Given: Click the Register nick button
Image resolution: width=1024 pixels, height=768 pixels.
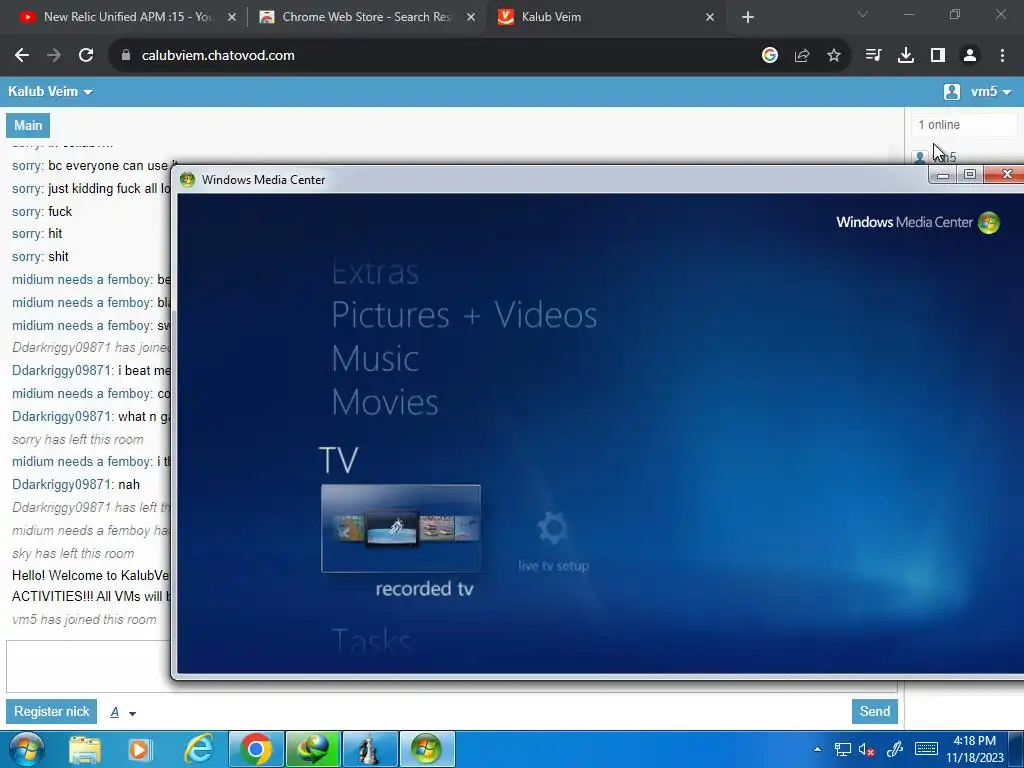Looking at the screenshot, I should tap(52, 711).
